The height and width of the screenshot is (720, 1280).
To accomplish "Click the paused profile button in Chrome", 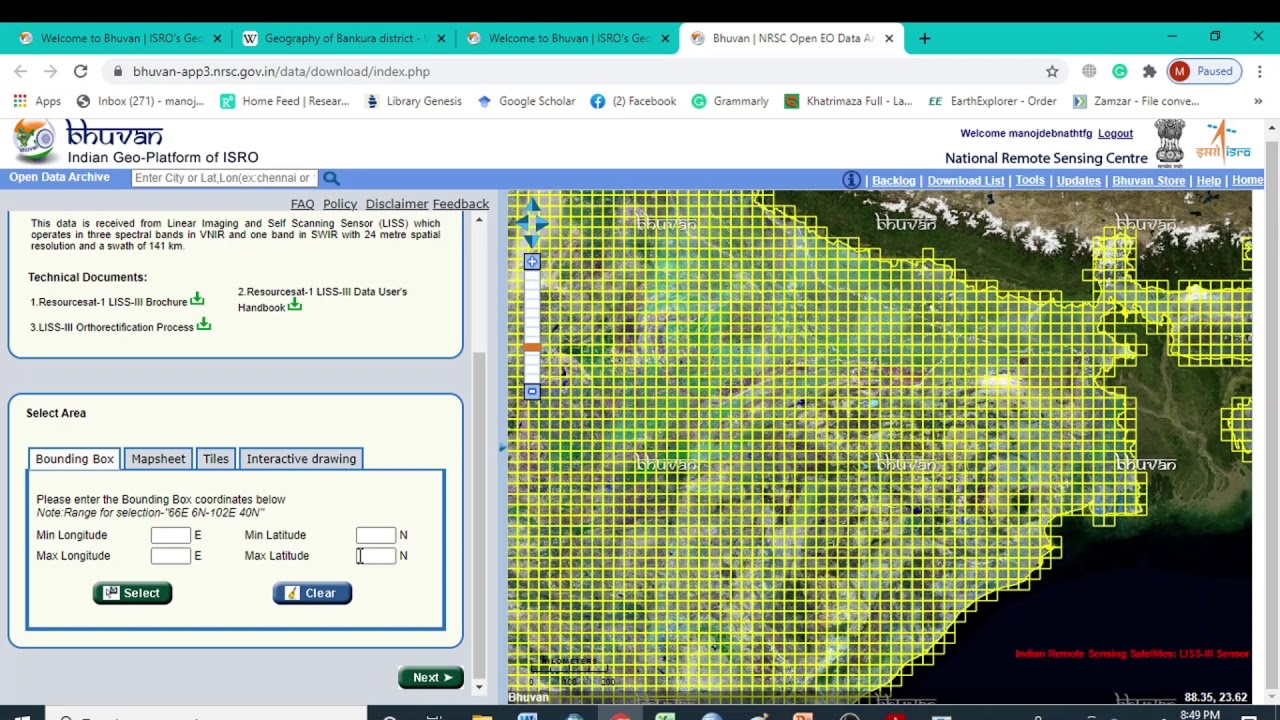I will point(1203,71).
